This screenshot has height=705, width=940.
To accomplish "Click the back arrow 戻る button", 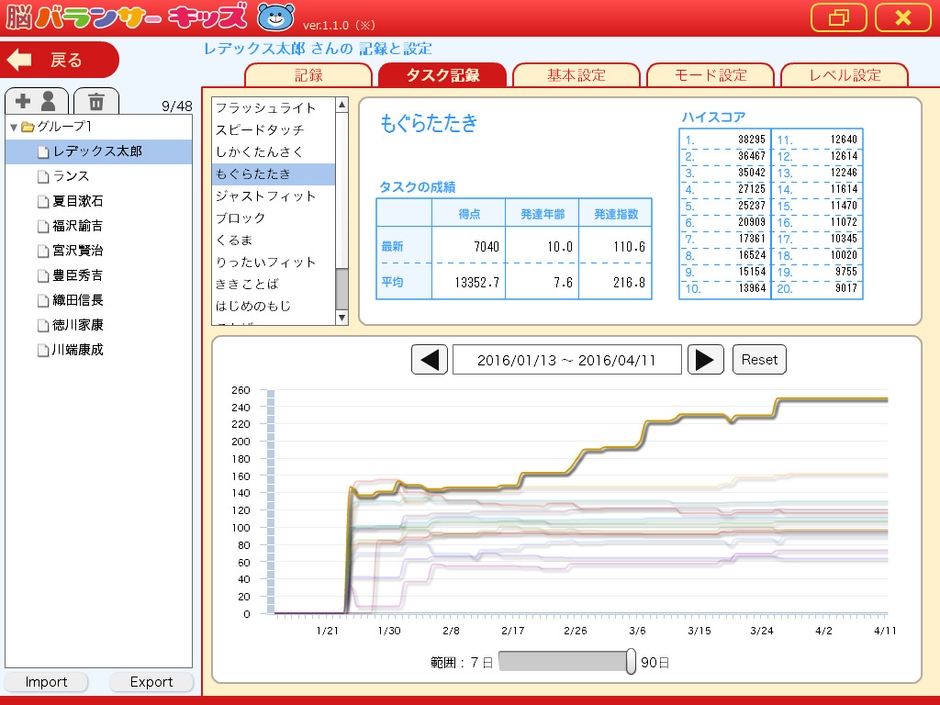I will [x=60, y=60].
